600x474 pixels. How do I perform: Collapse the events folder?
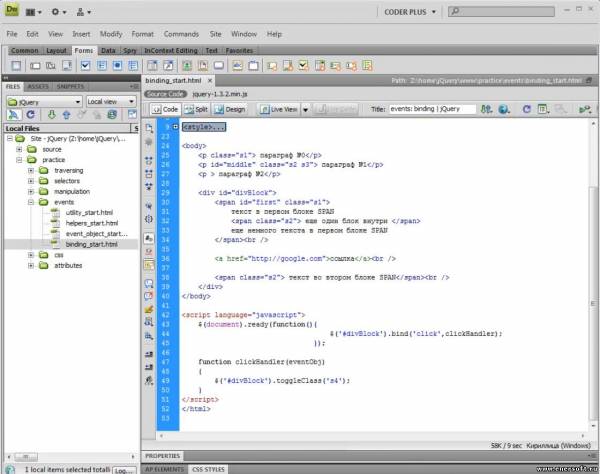point(31,202)
